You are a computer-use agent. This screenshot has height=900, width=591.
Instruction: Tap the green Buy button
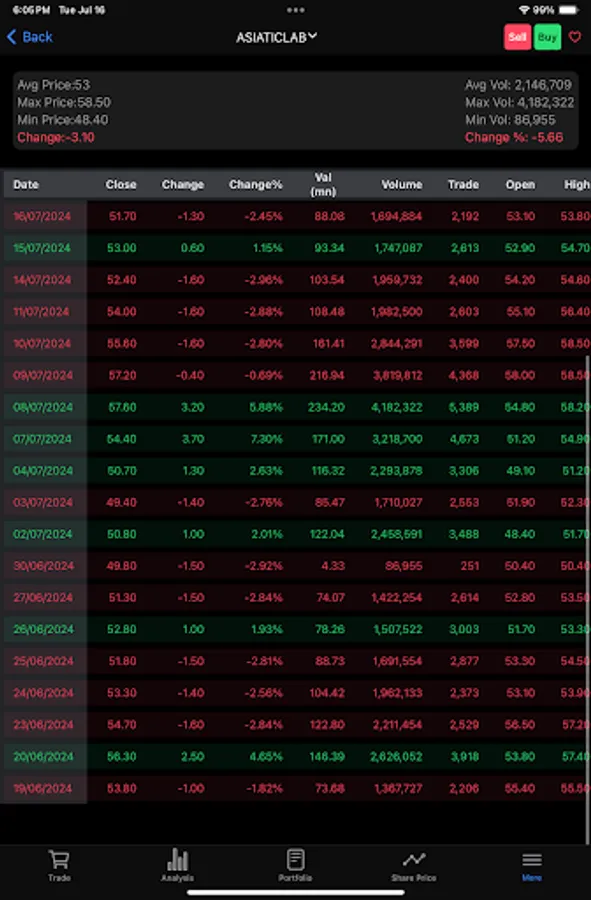(547, 37)
